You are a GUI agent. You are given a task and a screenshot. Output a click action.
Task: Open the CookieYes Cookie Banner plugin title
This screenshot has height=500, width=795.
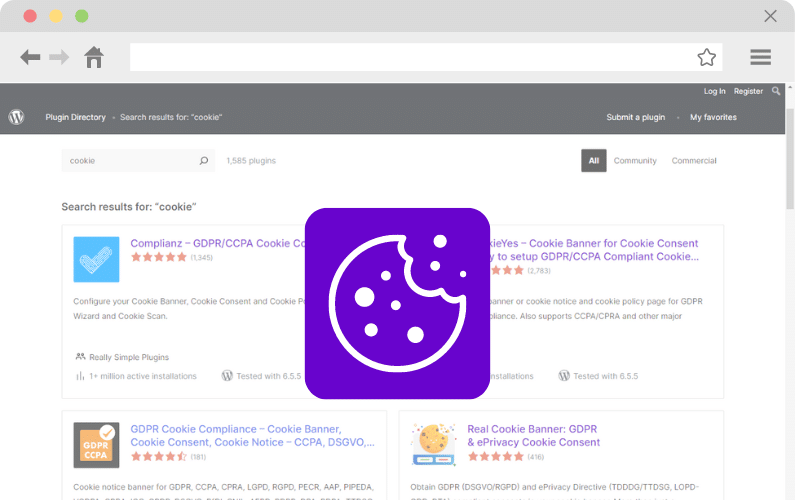point(594,249)
